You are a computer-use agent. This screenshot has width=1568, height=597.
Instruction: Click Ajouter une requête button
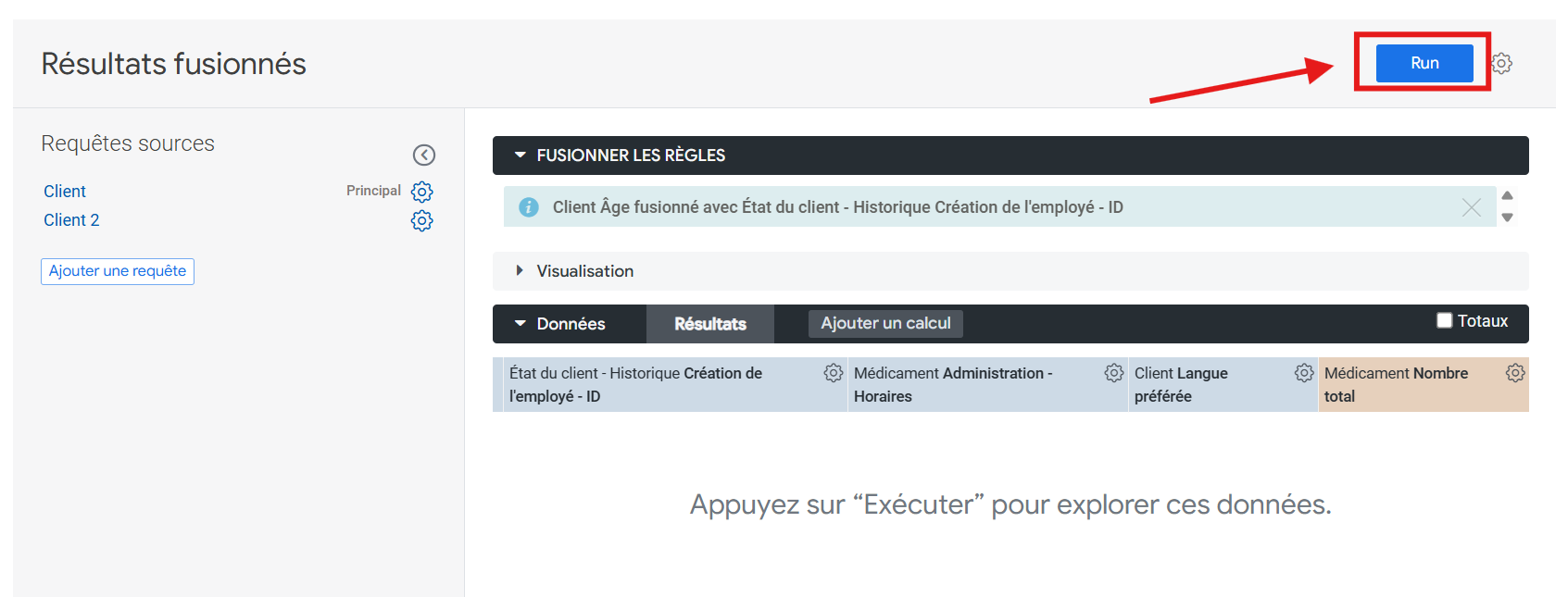pyautogui.click(x=118, y=271)
